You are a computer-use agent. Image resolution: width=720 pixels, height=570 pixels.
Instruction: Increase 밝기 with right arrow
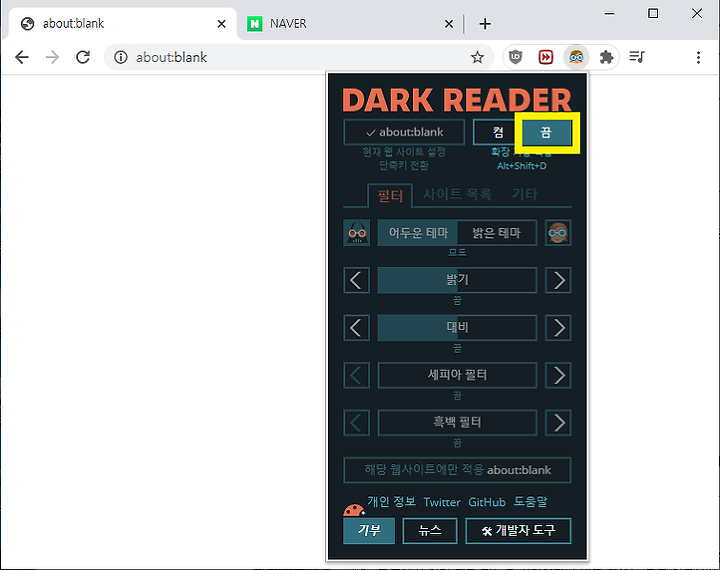558,280
